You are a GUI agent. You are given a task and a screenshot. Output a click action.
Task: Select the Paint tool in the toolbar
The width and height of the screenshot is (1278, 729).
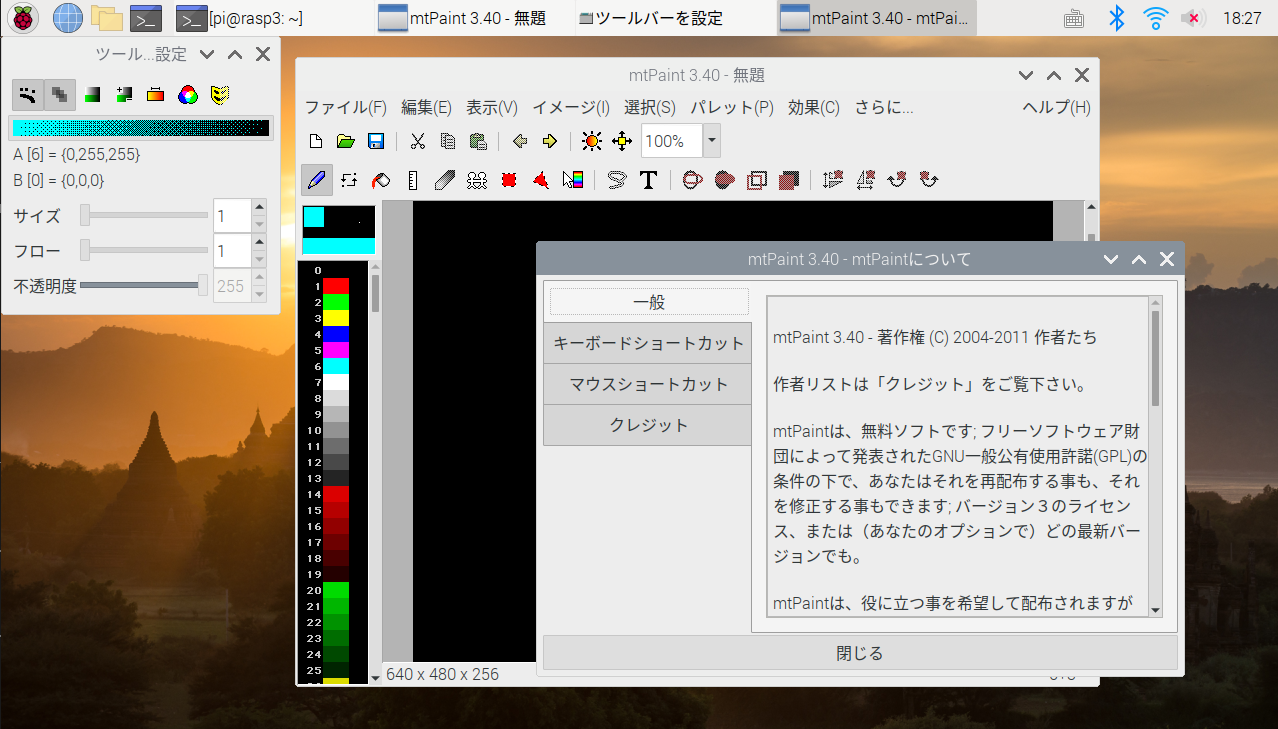coord(317,180)
